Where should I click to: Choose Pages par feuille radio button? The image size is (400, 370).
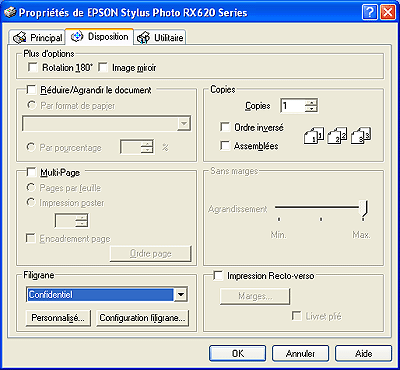pyautogui.click(x=31, y=188)
